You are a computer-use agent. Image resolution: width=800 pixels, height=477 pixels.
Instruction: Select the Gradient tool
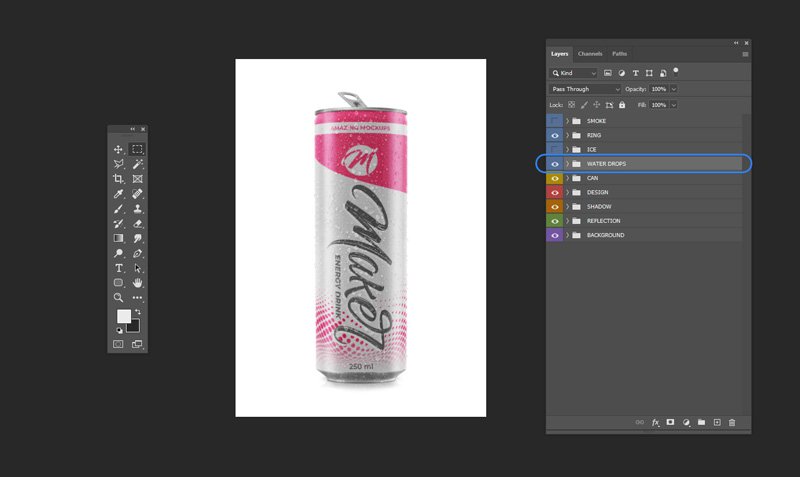click(118, 238)
